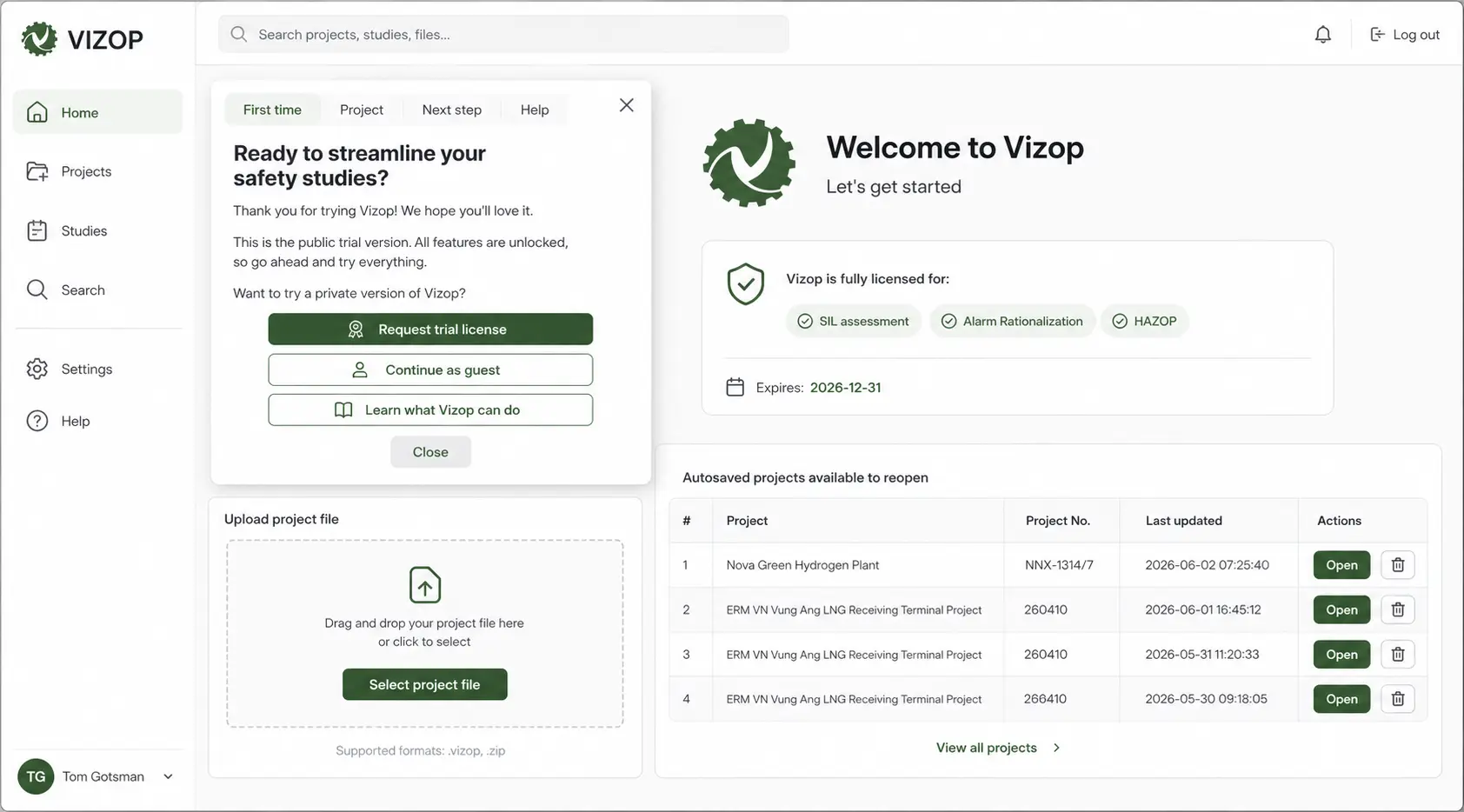Open the Home sidebar item

(x=97, y=112)
